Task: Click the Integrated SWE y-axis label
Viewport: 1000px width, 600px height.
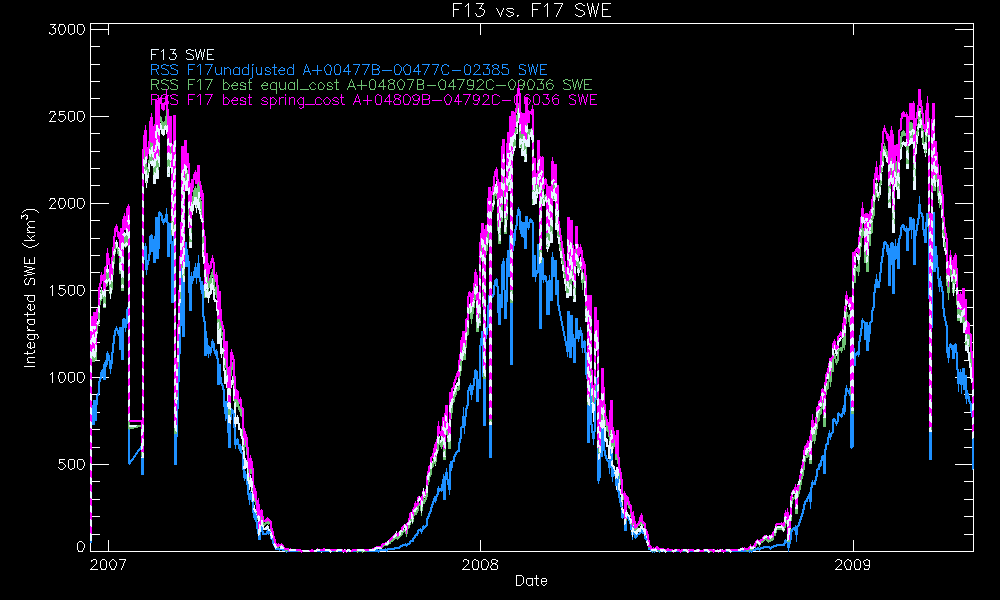Action: pyautogui.click(x=31, y=290)
